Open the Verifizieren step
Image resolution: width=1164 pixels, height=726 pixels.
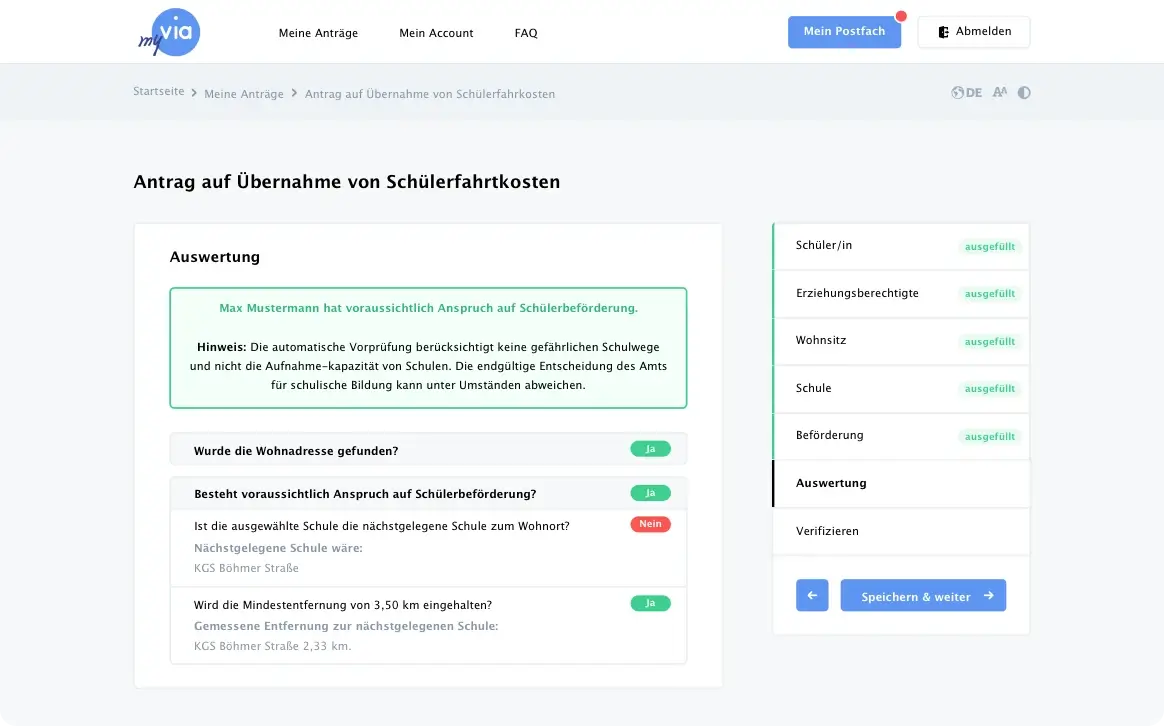[827, 531]
